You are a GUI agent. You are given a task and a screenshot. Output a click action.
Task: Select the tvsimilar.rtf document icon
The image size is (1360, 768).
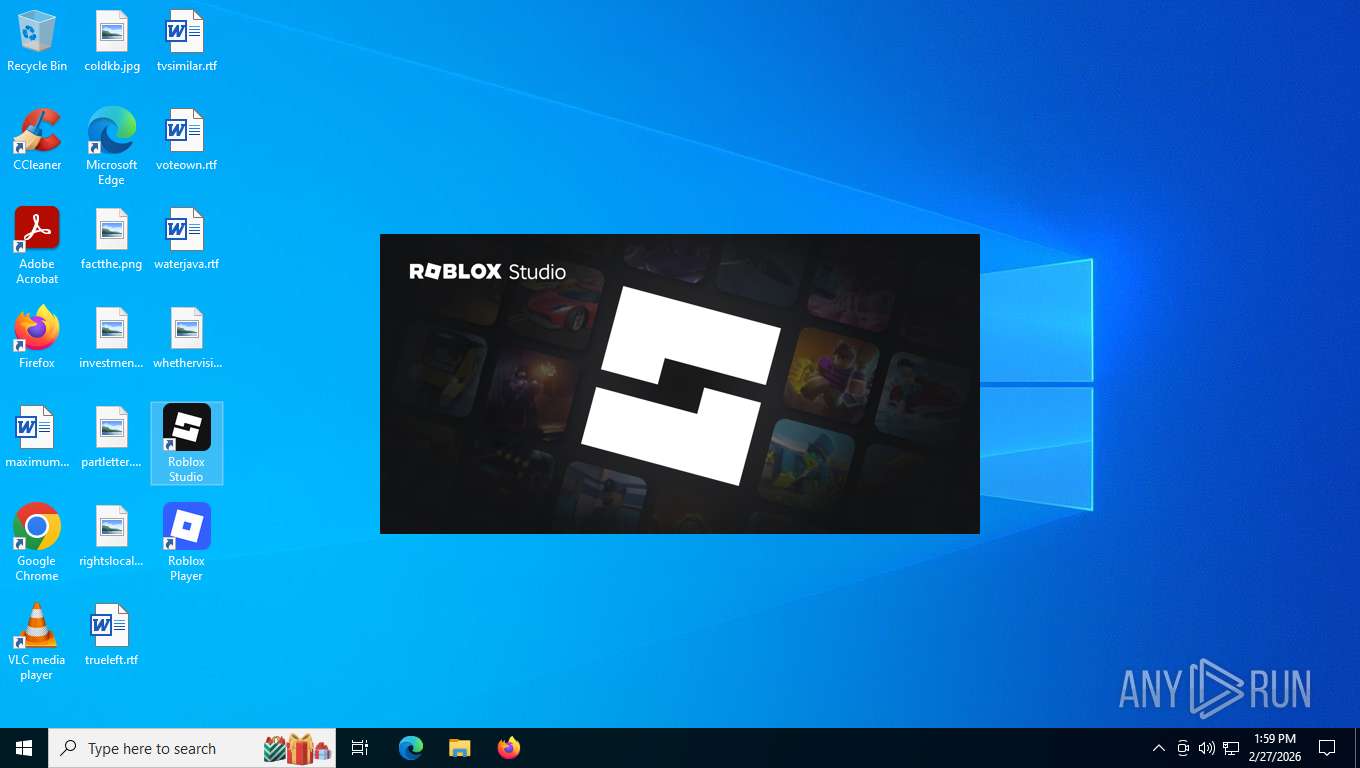[186, 41]
